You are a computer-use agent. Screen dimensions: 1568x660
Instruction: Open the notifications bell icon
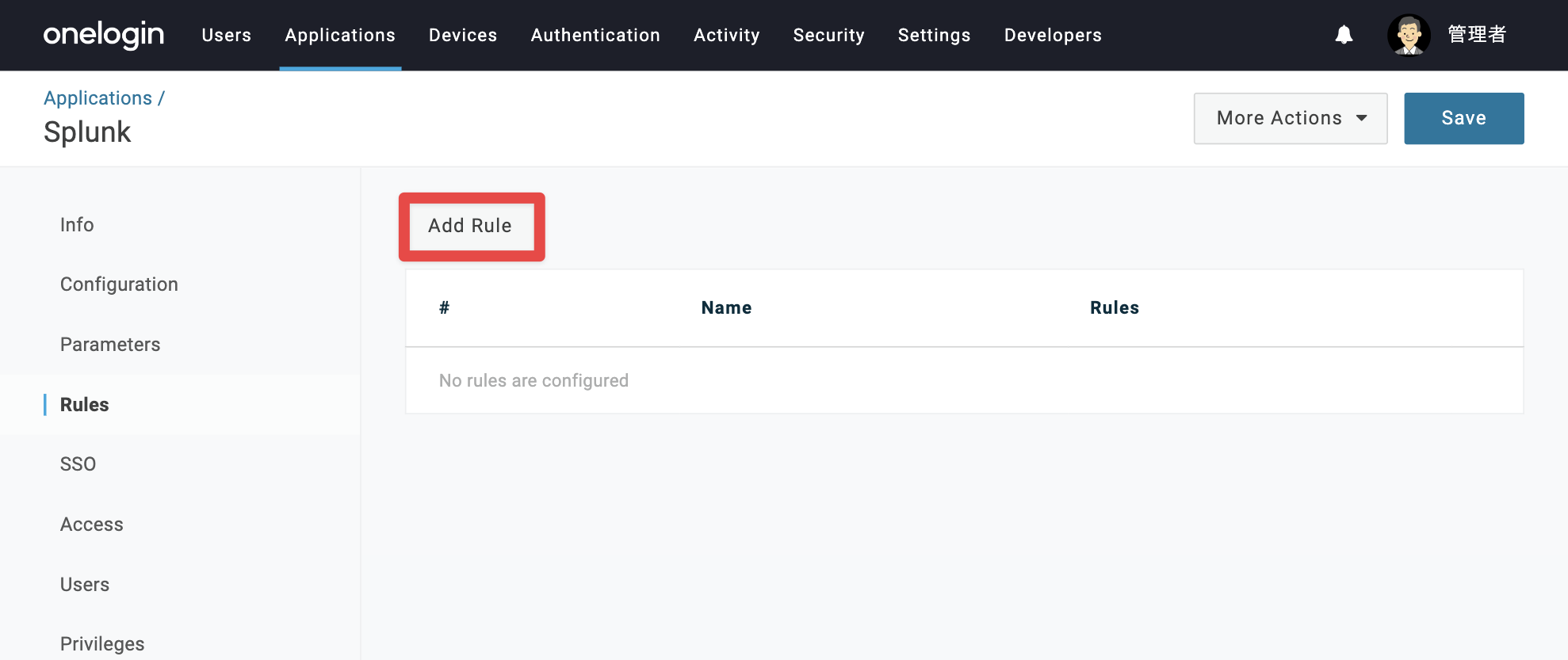pos(1344,35)
